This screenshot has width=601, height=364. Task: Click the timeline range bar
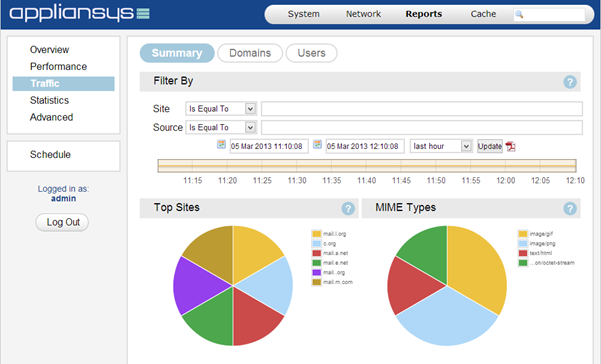367,166
